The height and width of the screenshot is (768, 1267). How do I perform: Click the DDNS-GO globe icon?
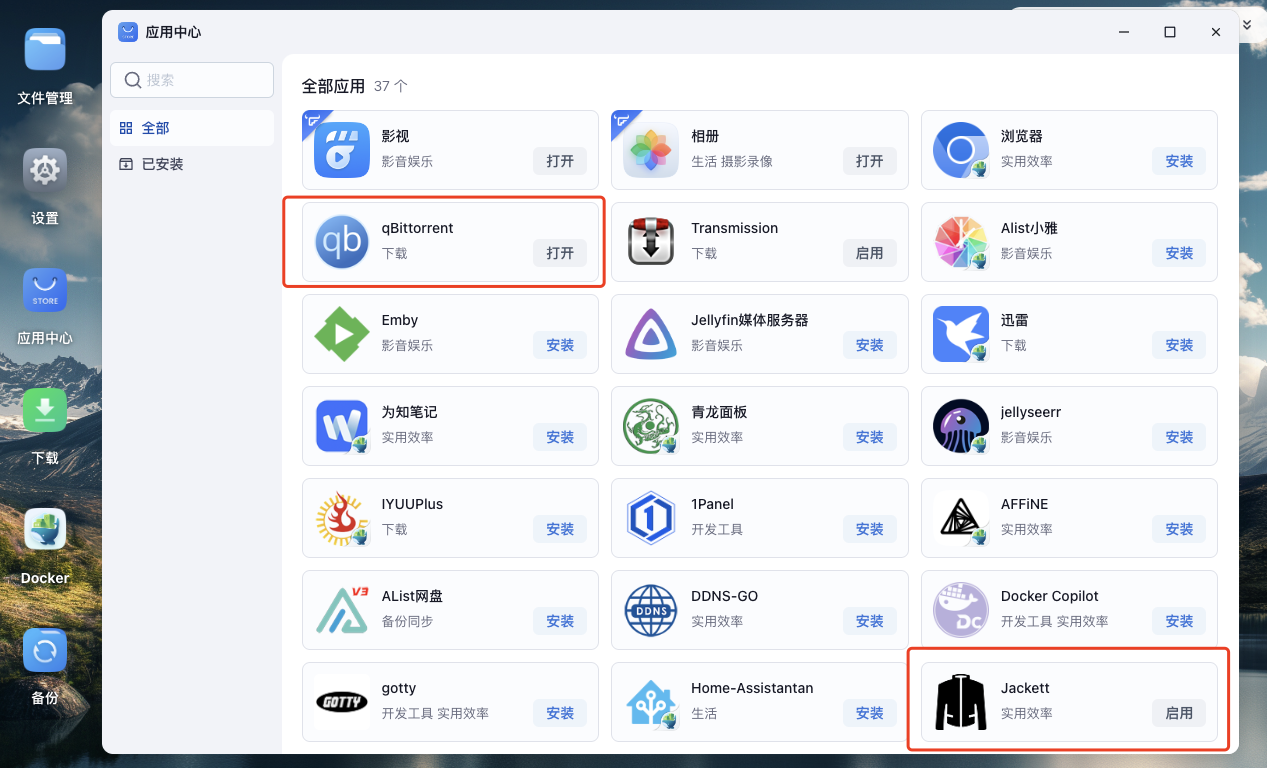(652, 610)
